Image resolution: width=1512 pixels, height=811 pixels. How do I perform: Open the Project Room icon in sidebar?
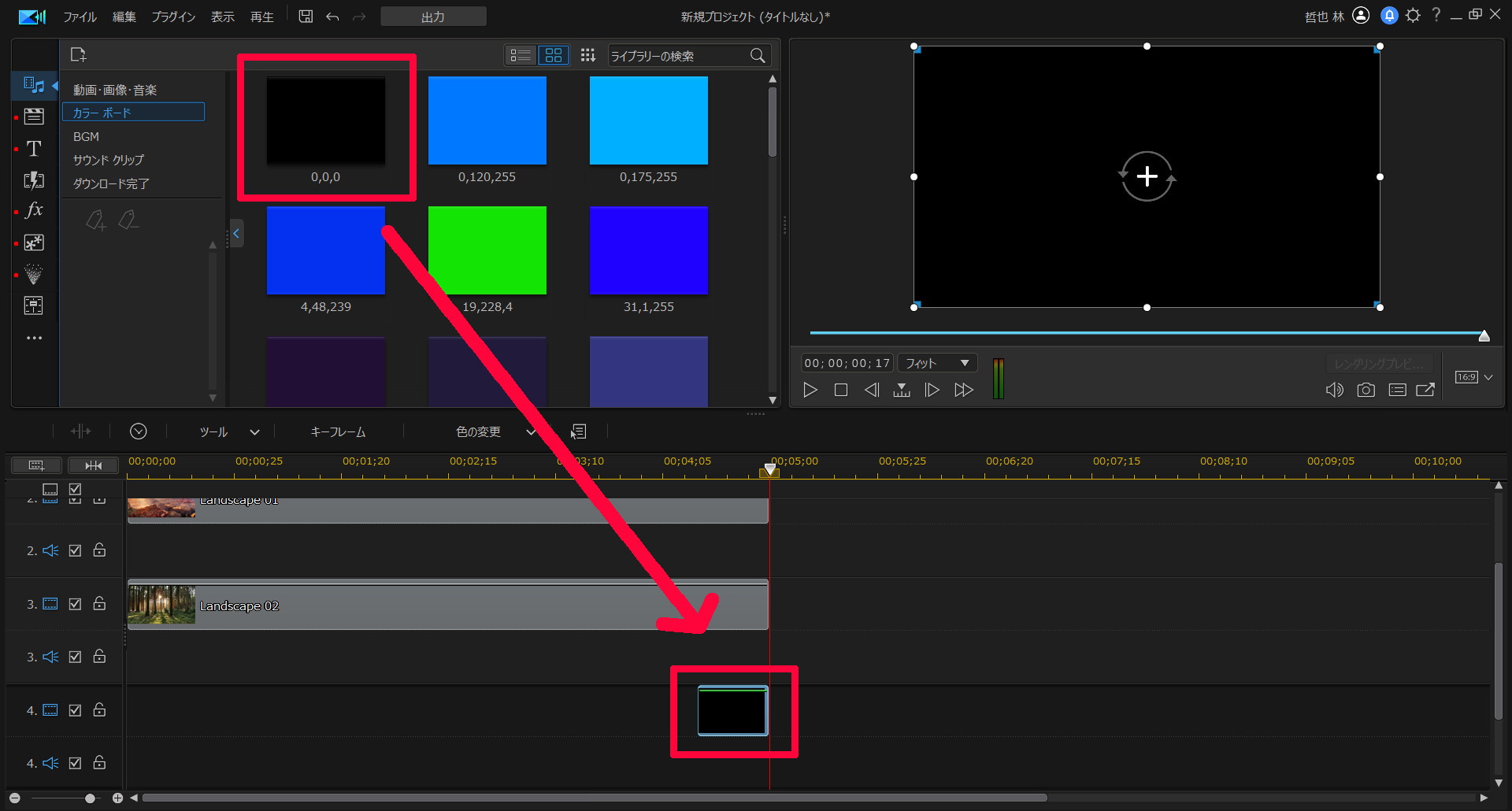(x=34, y=117)
